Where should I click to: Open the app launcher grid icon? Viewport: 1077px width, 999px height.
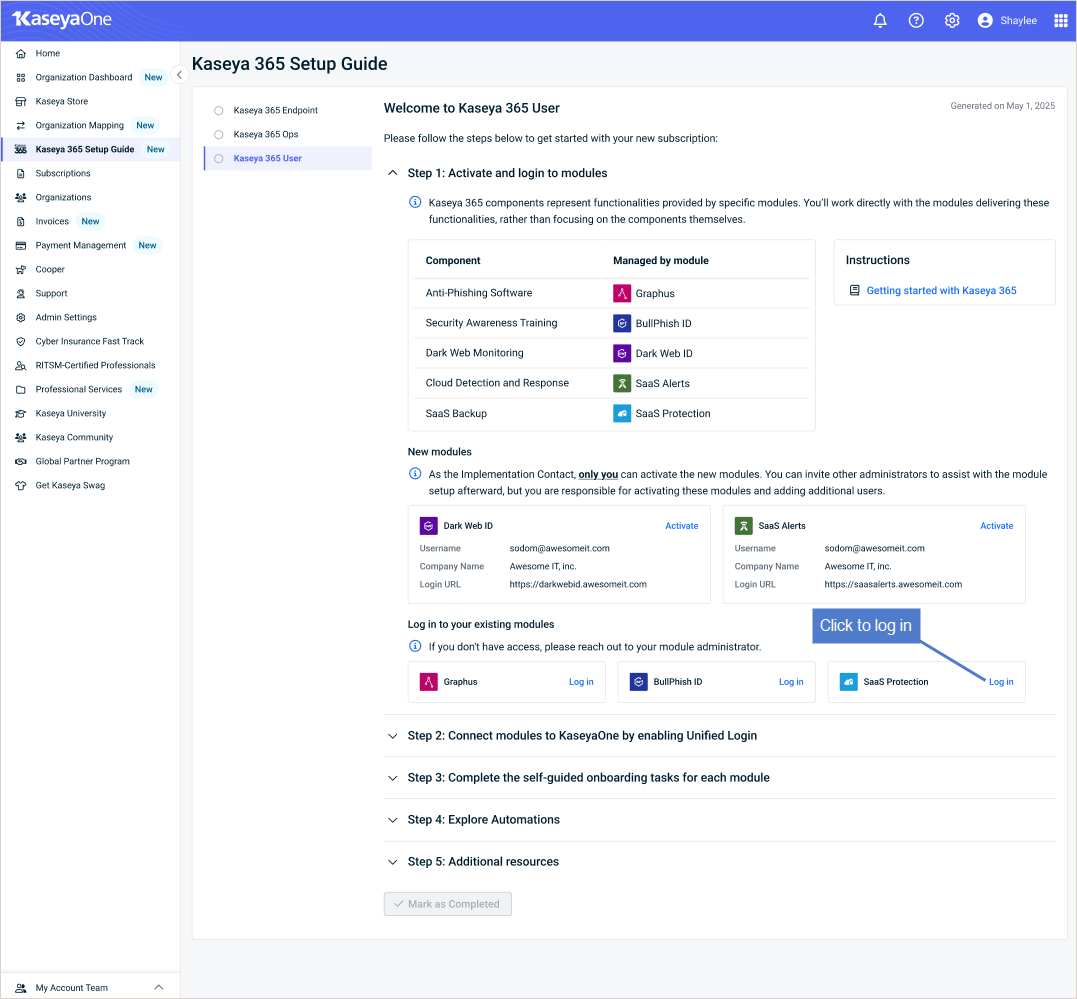point(1061,21)
